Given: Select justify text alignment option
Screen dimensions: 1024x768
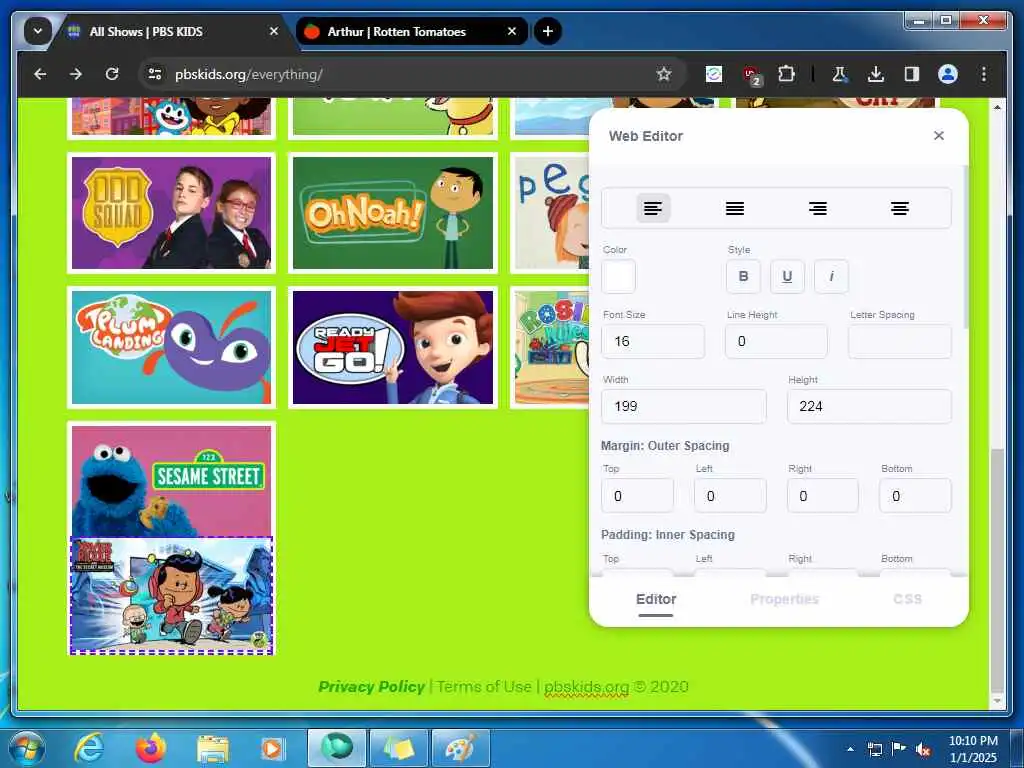Looking at the screenshot, I should click(735, 208).
